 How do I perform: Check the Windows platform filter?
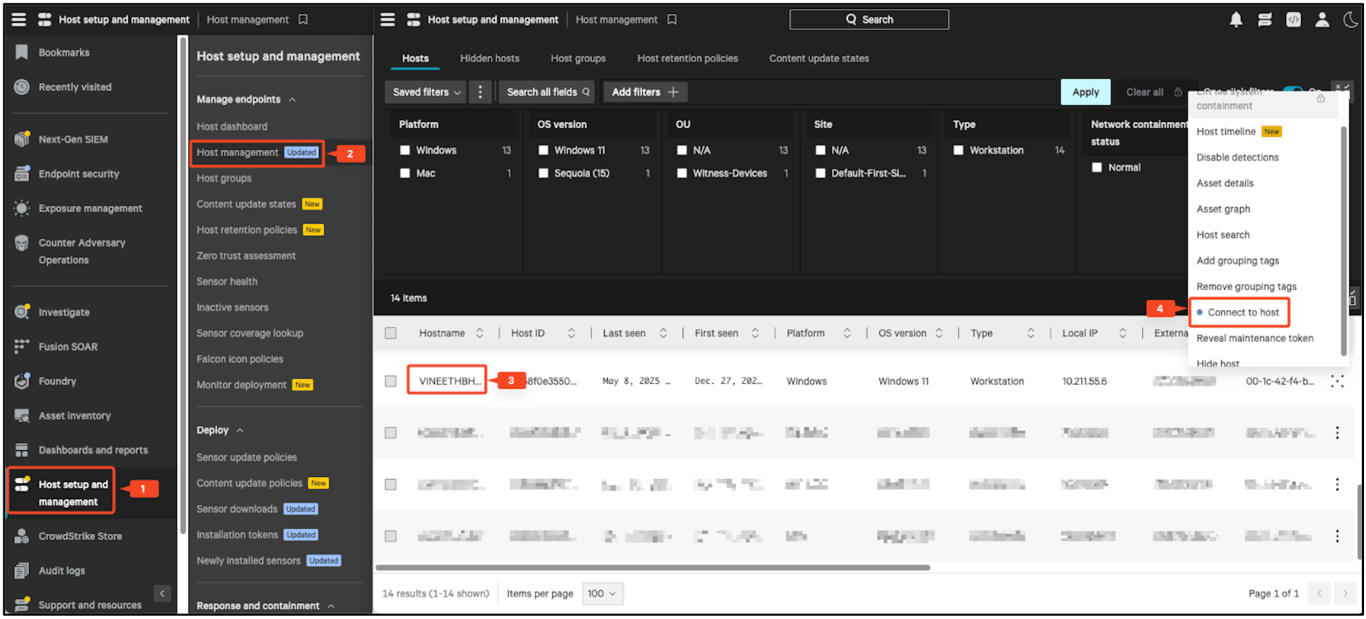[x=405, y=150]
